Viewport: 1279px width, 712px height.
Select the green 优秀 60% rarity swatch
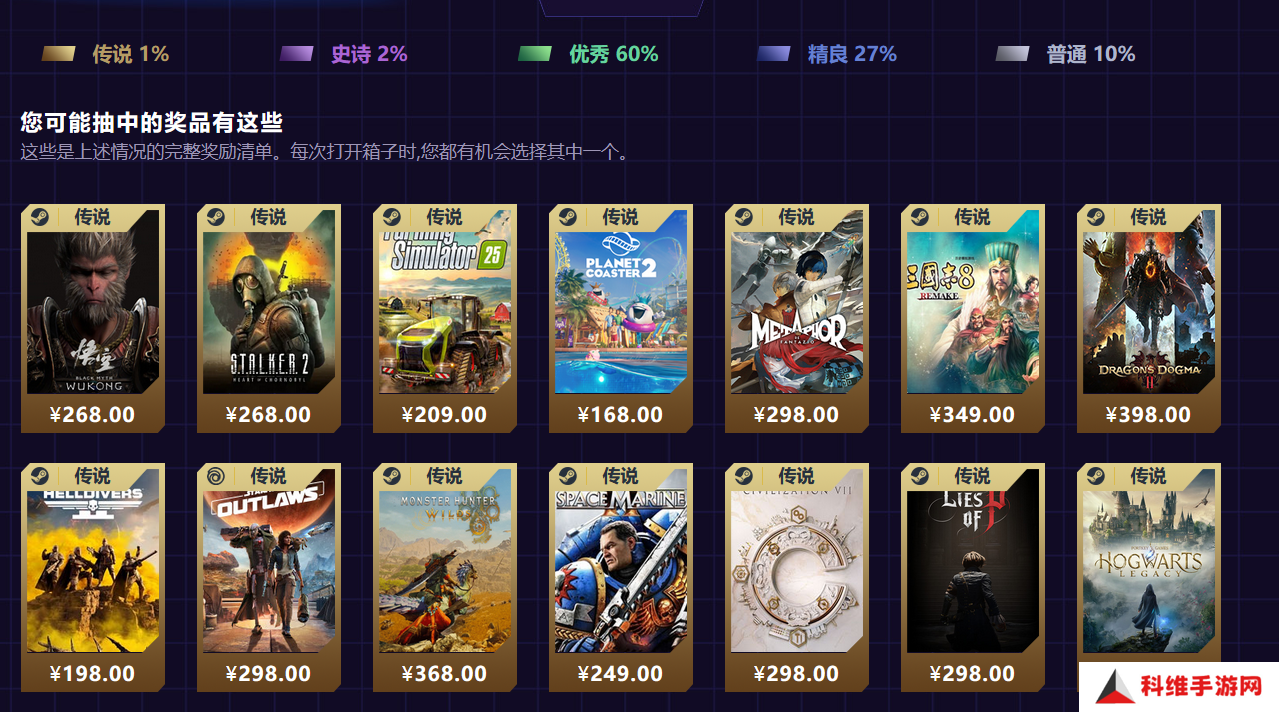click(x=535, y=54)
